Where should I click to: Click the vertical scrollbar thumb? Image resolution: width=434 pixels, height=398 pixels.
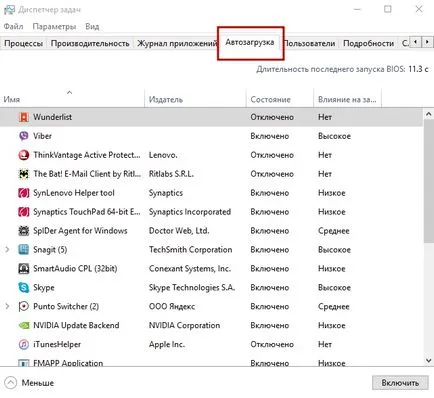coord(429,182)
